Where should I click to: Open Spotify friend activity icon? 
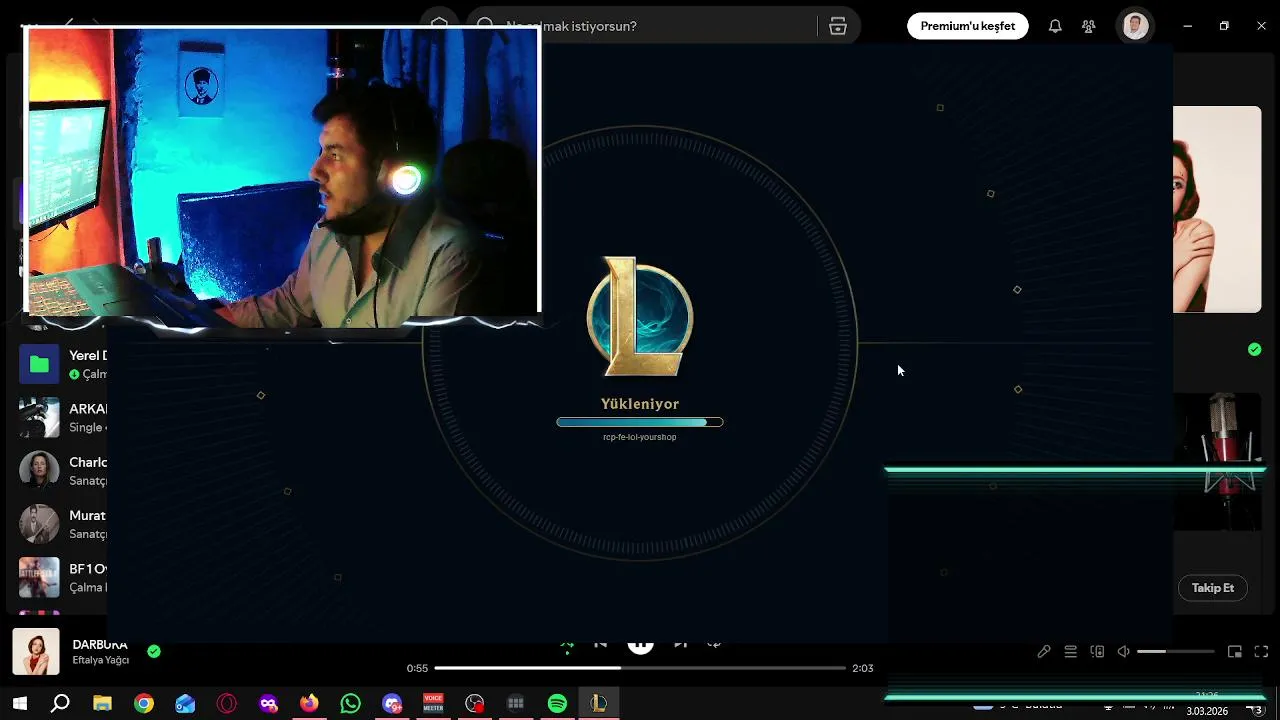pos(1089,26)
